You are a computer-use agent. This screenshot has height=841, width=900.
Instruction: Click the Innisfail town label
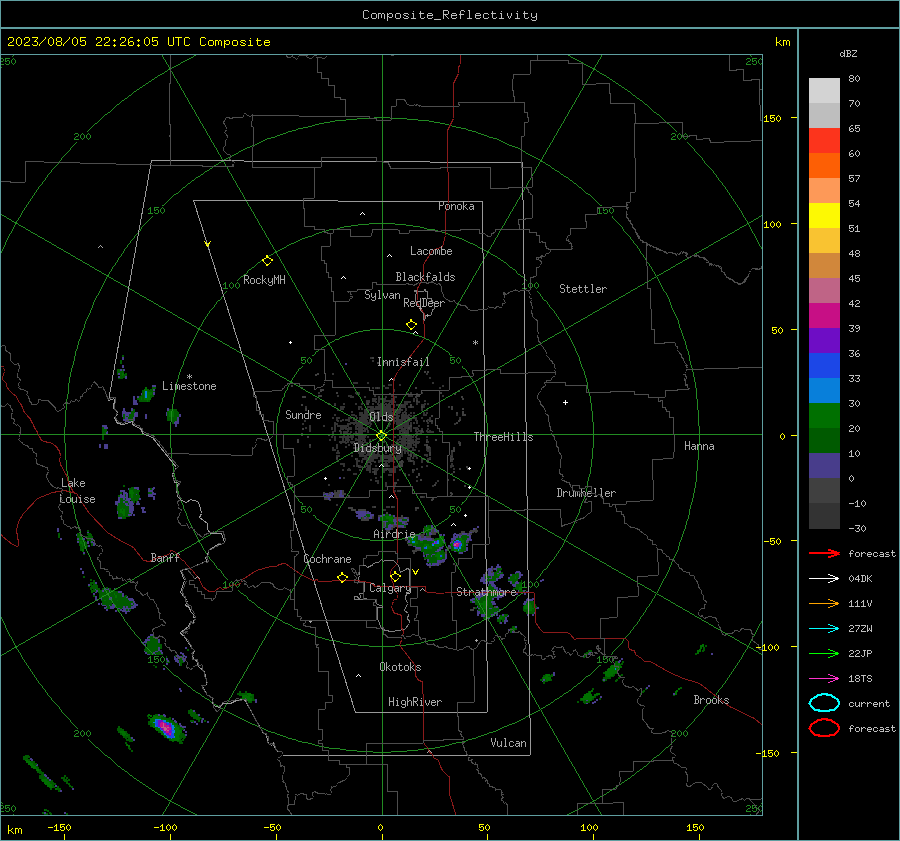pos(403,362)
